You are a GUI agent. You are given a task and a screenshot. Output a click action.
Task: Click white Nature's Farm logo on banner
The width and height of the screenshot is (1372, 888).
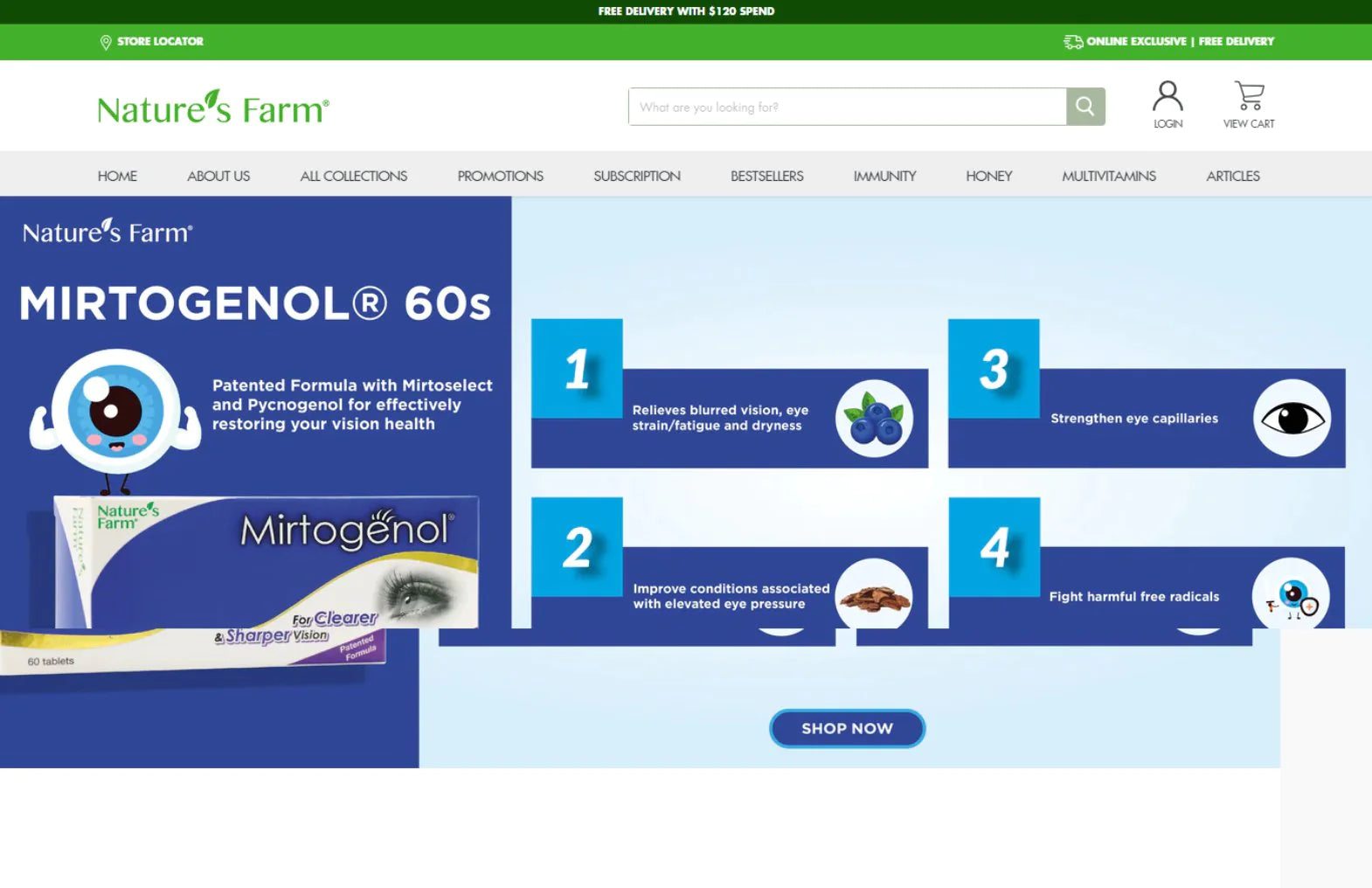(x=107, y=232)
